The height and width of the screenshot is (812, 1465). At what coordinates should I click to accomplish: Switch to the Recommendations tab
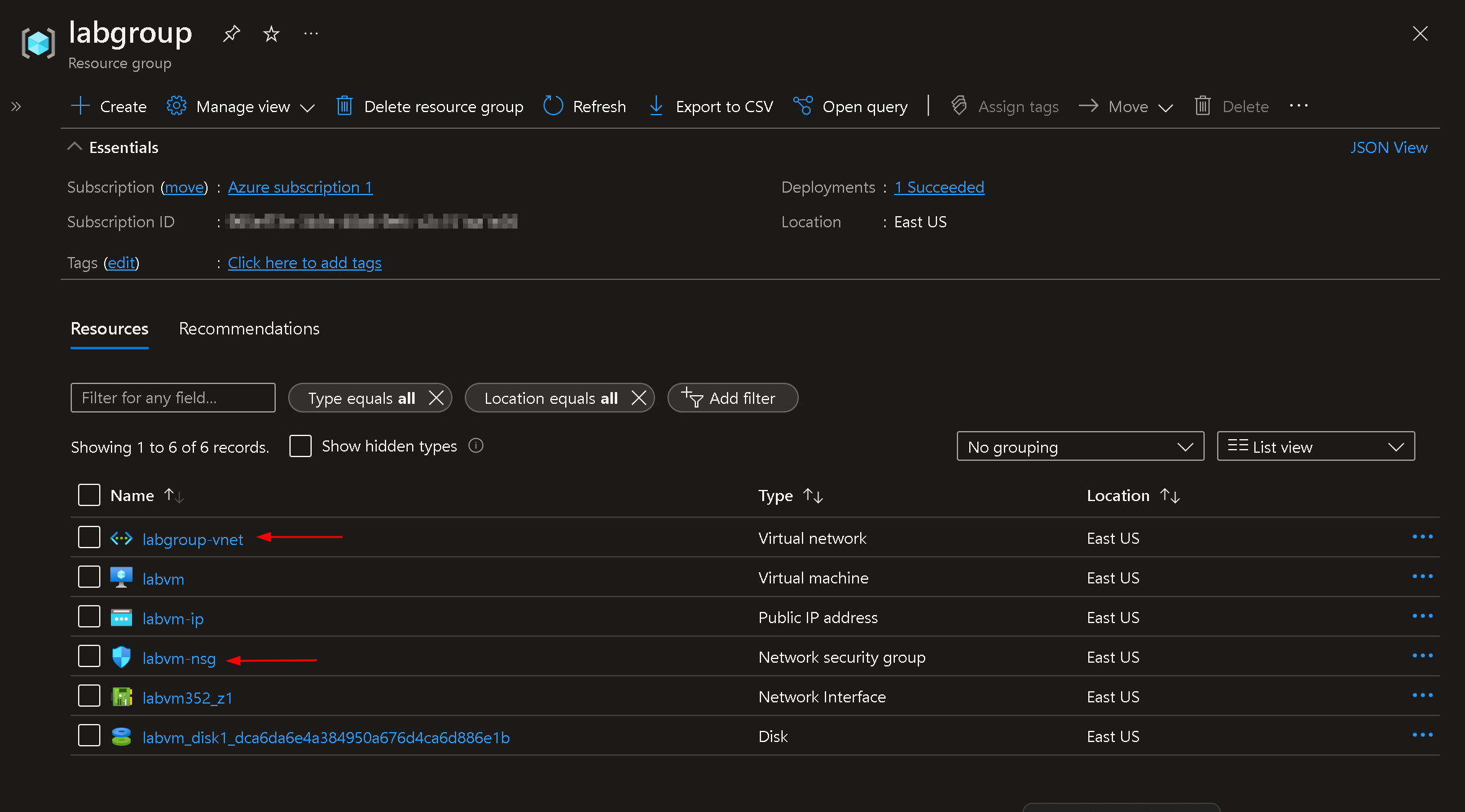point(249,328)
